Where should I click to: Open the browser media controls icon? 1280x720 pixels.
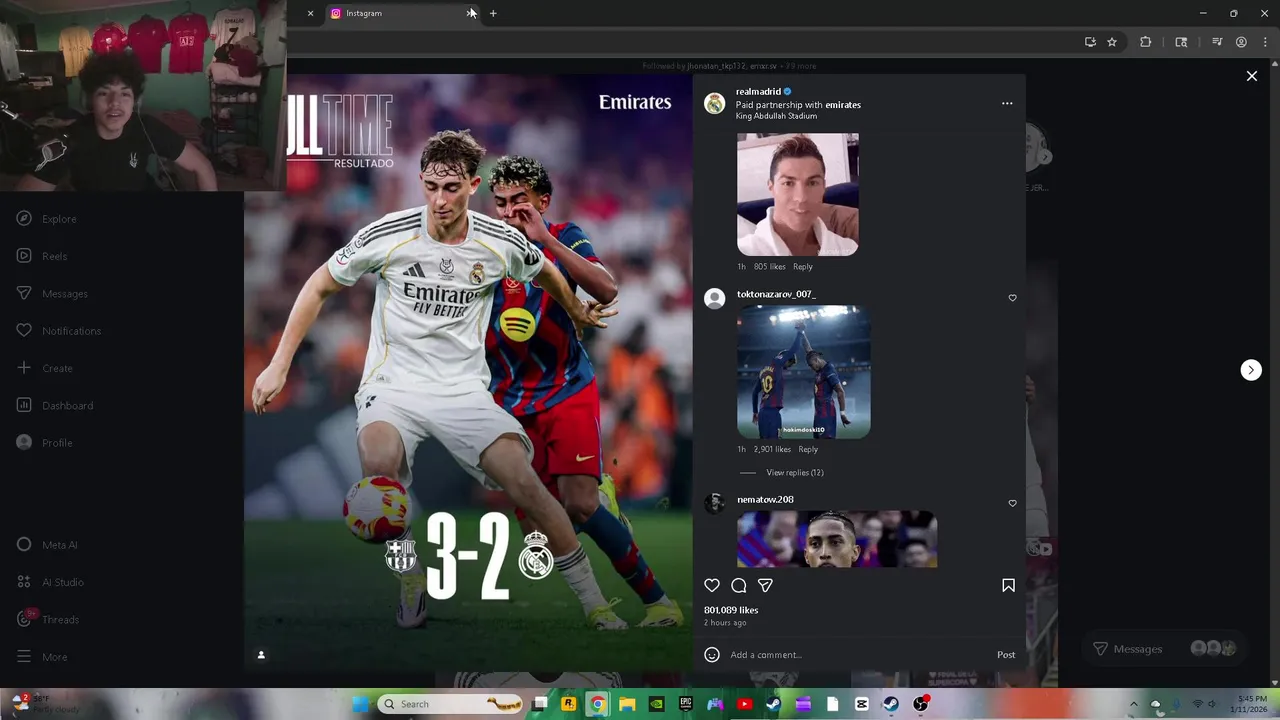tap(1217, 42)
